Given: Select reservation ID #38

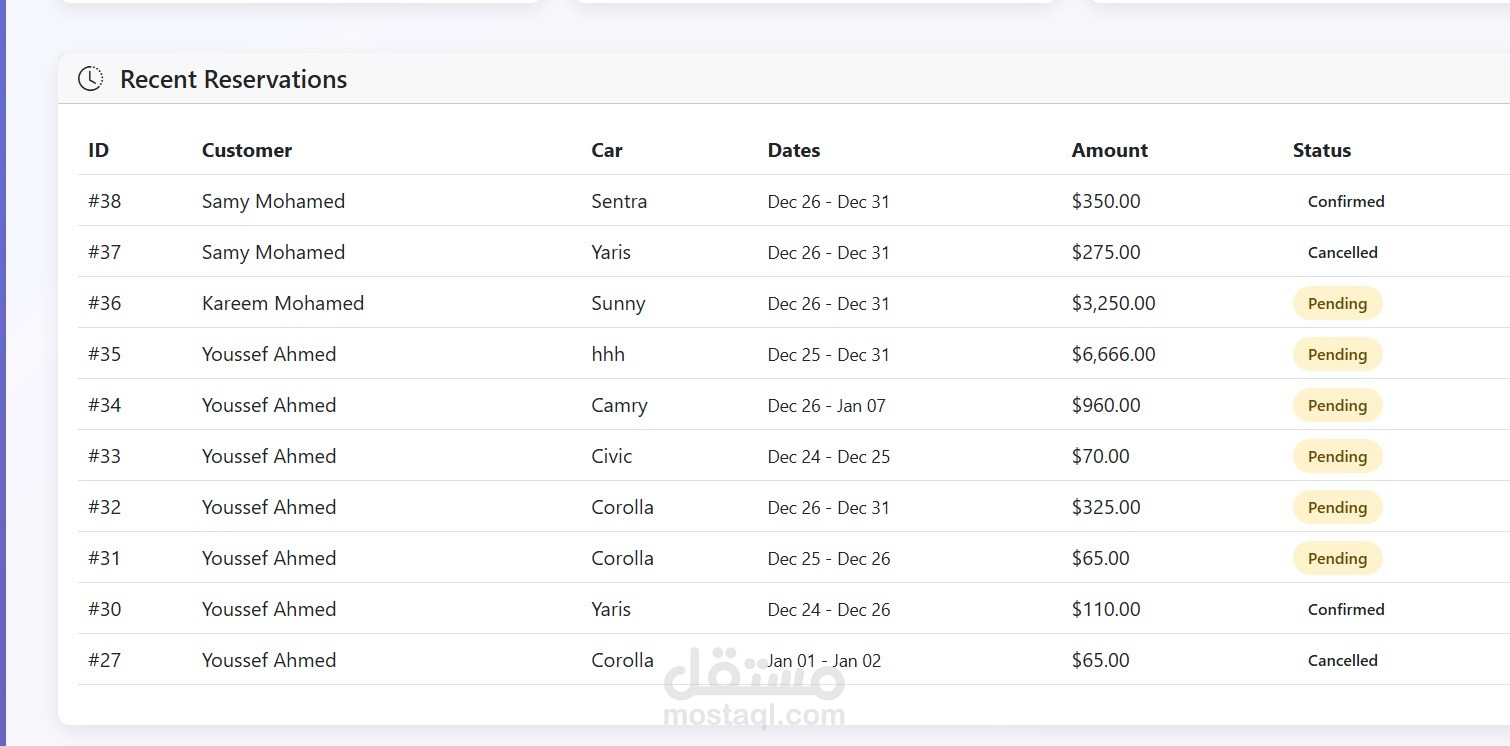Looking at the screenshot, I should pyautogui.click(x=104, y=201).
